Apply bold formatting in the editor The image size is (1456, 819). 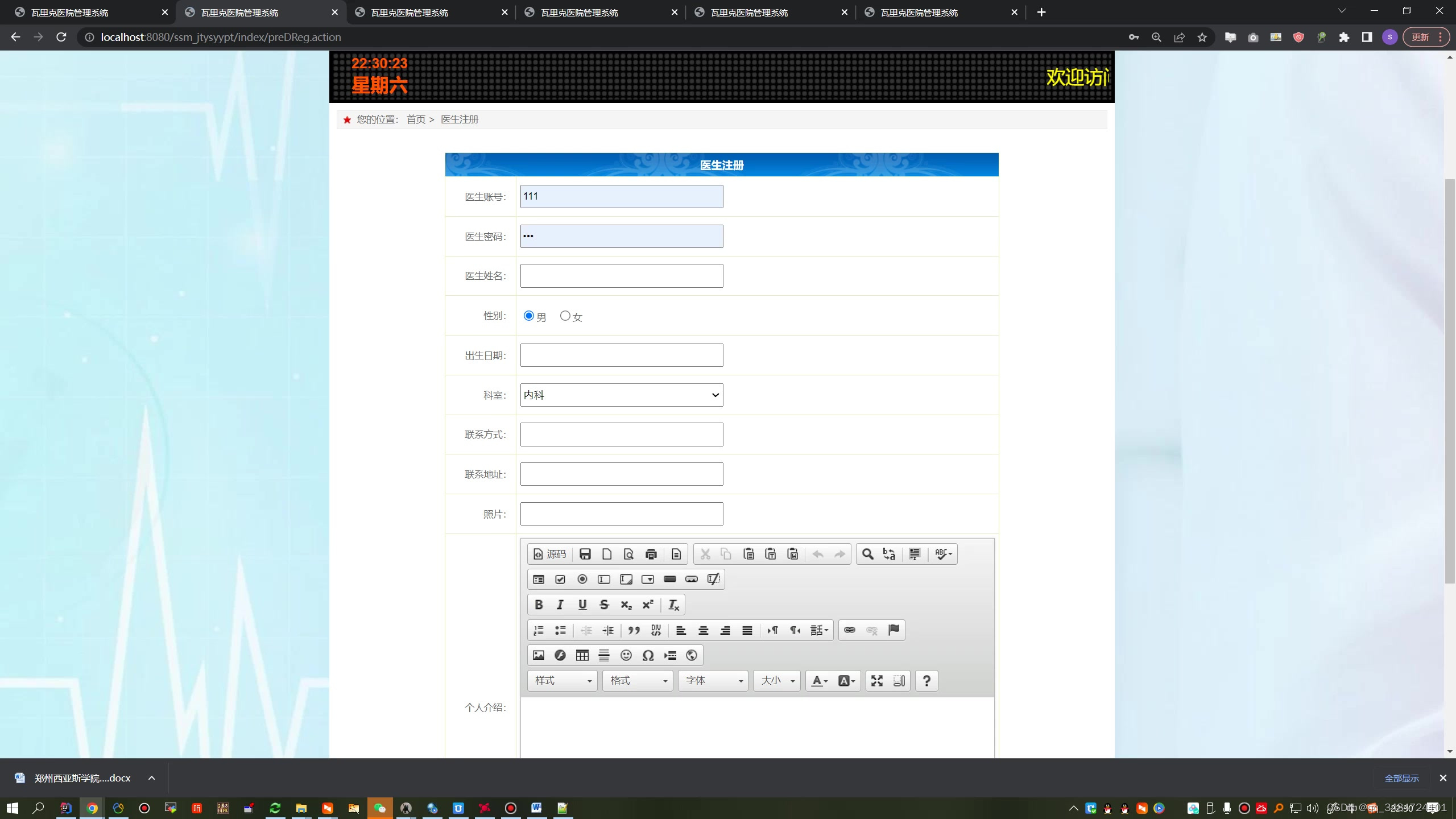(x=538, y=605)
